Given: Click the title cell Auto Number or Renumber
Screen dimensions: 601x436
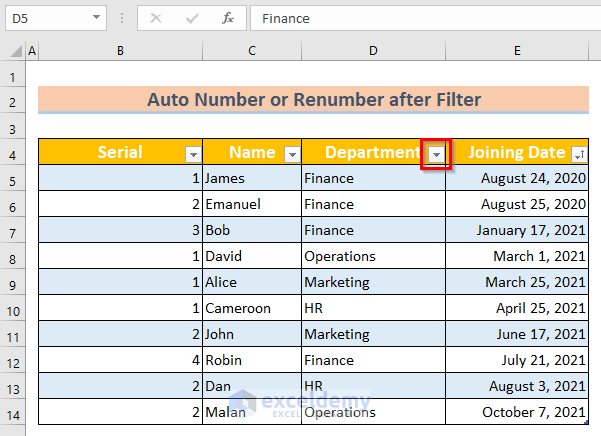Looking at the screenshot, I should (314, 100).
